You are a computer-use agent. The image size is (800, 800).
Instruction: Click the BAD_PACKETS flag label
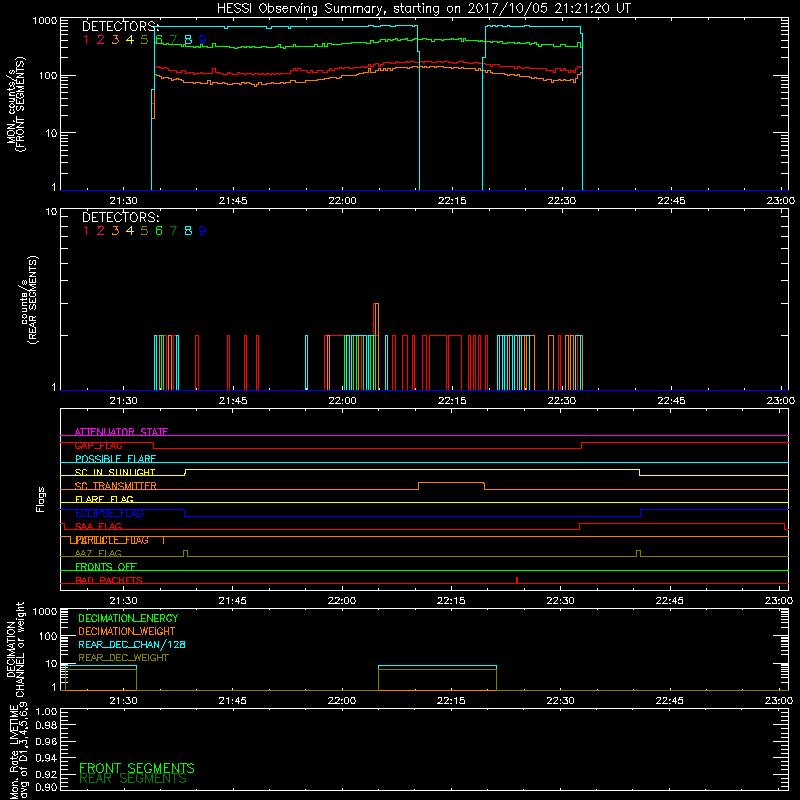[x=109, y=580]
